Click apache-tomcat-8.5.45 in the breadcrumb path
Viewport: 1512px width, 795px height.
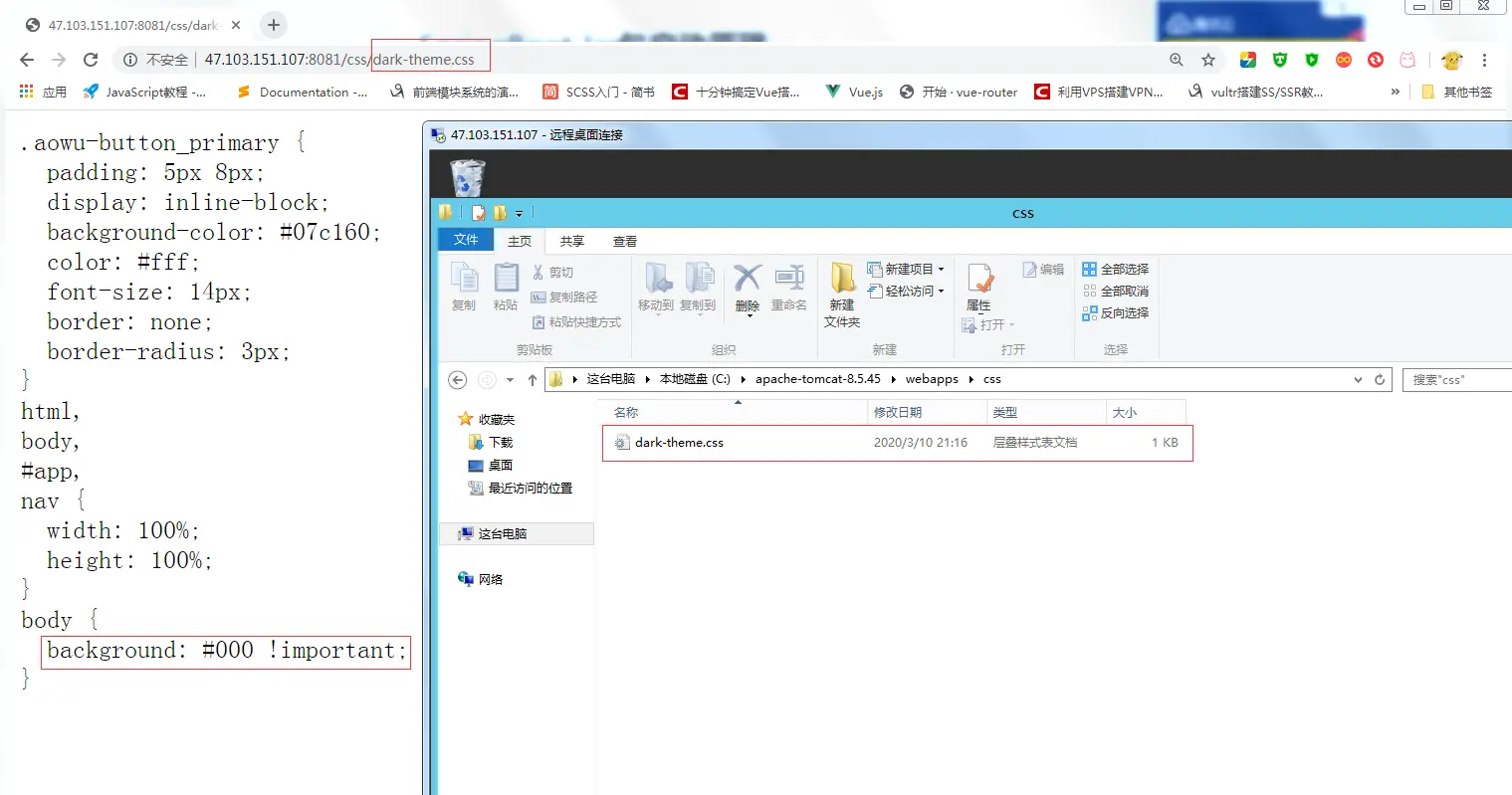(x=817, y=379)
